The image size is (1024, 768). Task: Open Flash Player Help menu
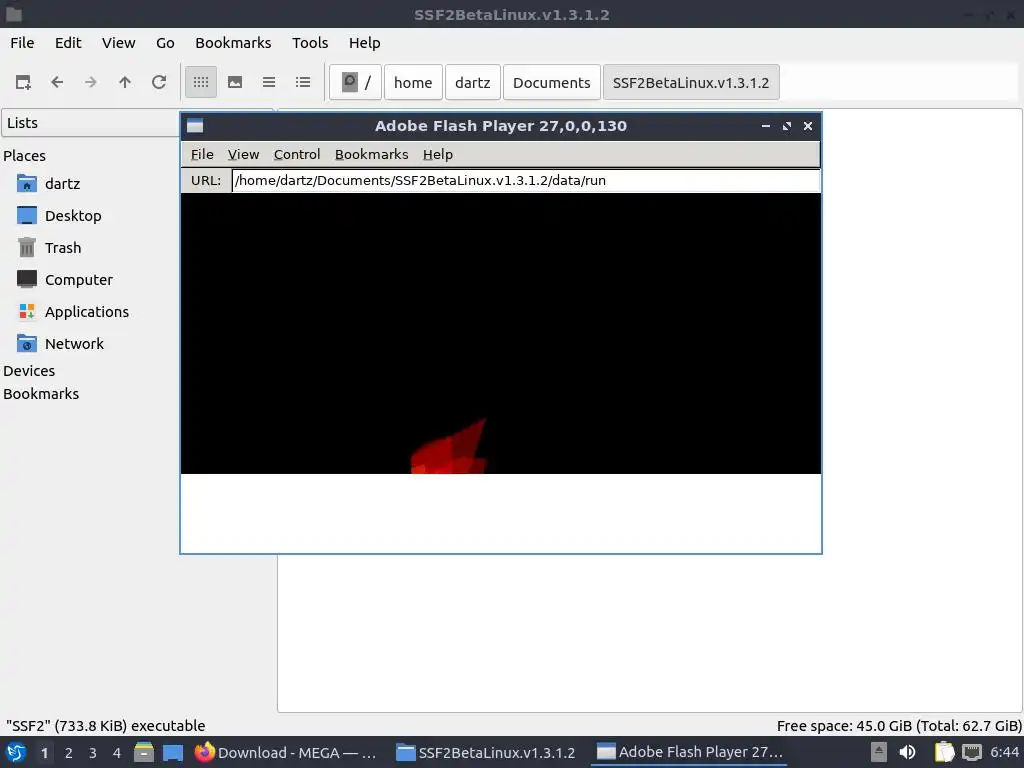click(x=438, y=155)
